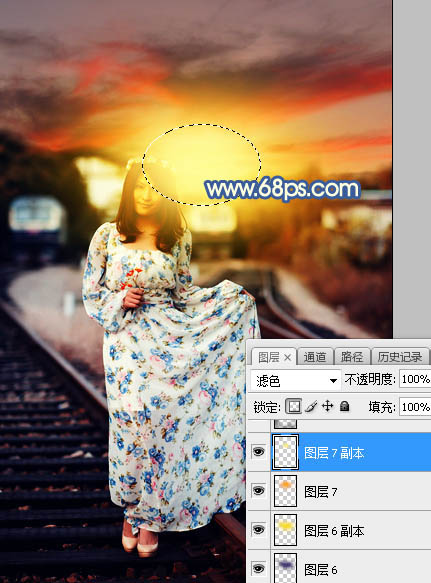The image size is (431, 583).
Task: Click the lock transparent pixels icon
Action: pyautogui.click(x=293, y=406)
